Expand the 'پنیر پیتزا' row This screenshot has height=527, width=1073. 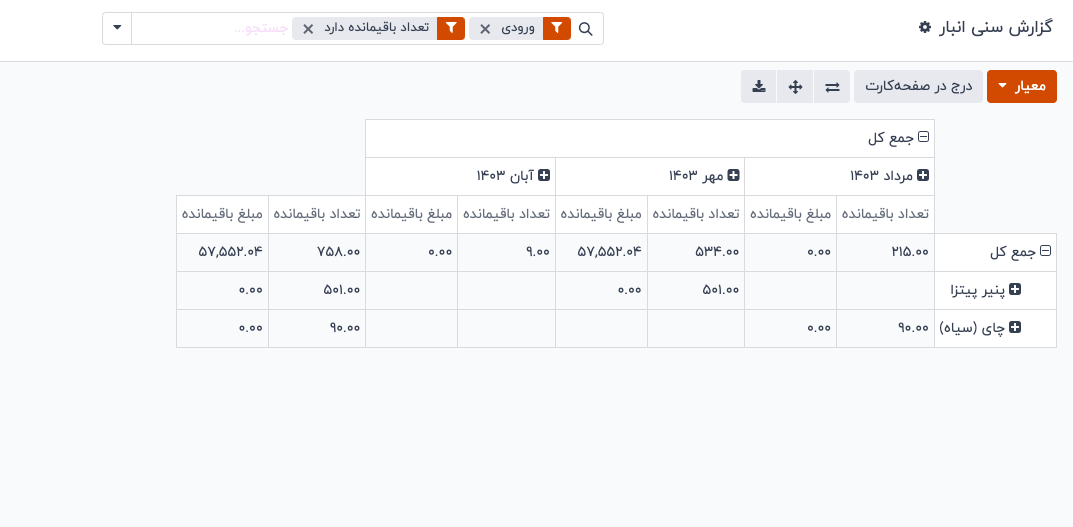[x=1015, y=290]
